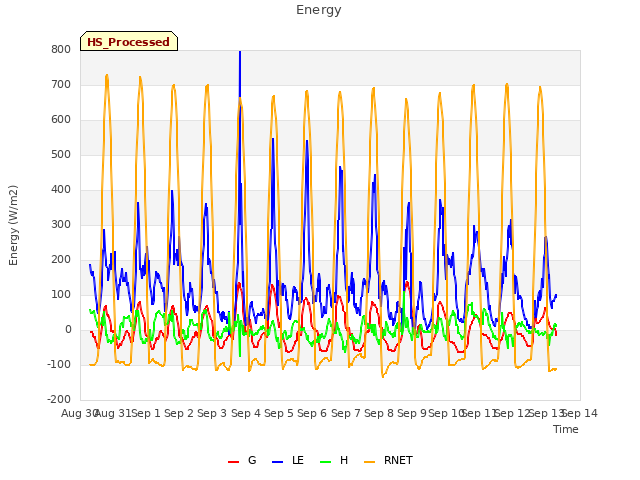
Task: Click the orange RNET legend color marker
Action: pos(369,462)
